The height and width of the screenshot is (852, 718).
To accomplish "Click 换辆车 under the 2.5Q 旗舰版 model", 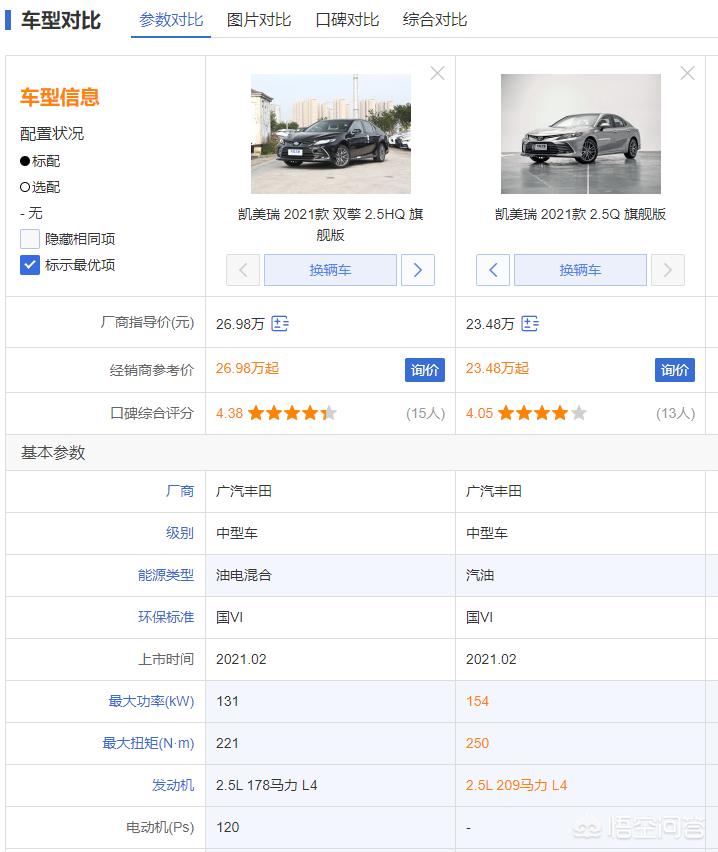I will pos(580,270).
